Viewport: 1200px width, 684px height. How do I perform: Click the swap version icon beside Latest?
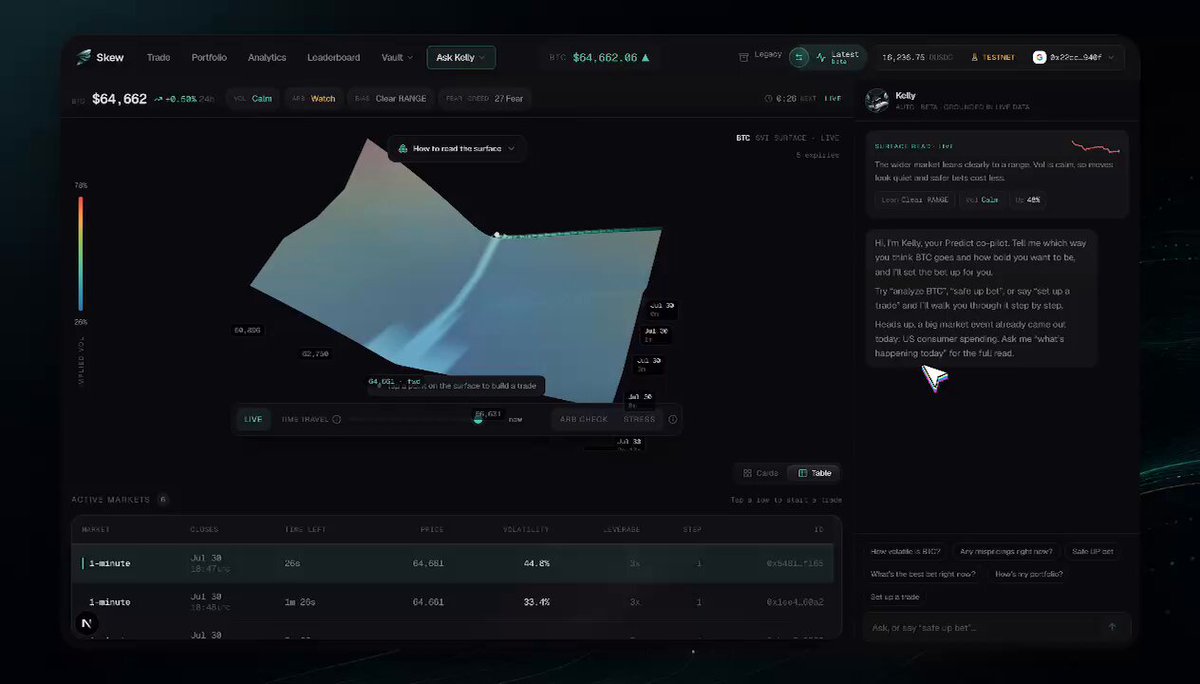pos(799,58)
